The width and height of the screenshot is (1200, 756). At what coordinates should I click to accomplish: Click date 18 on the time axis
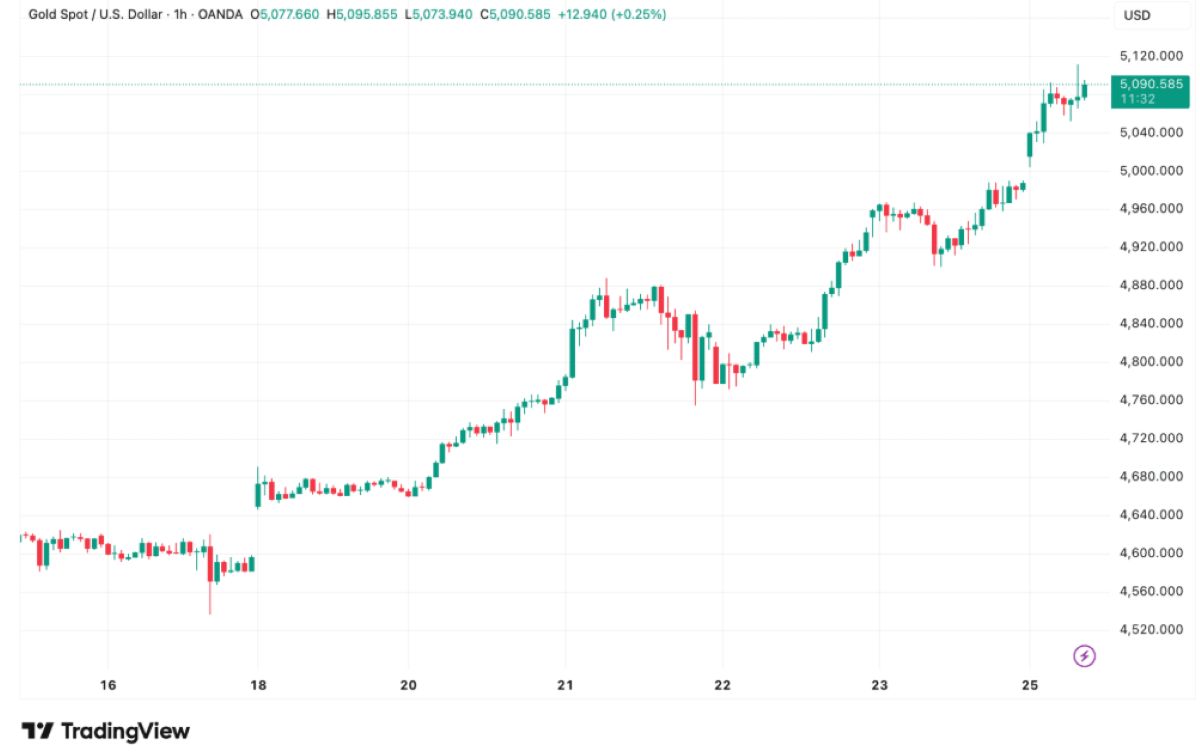tap(258, 686)
